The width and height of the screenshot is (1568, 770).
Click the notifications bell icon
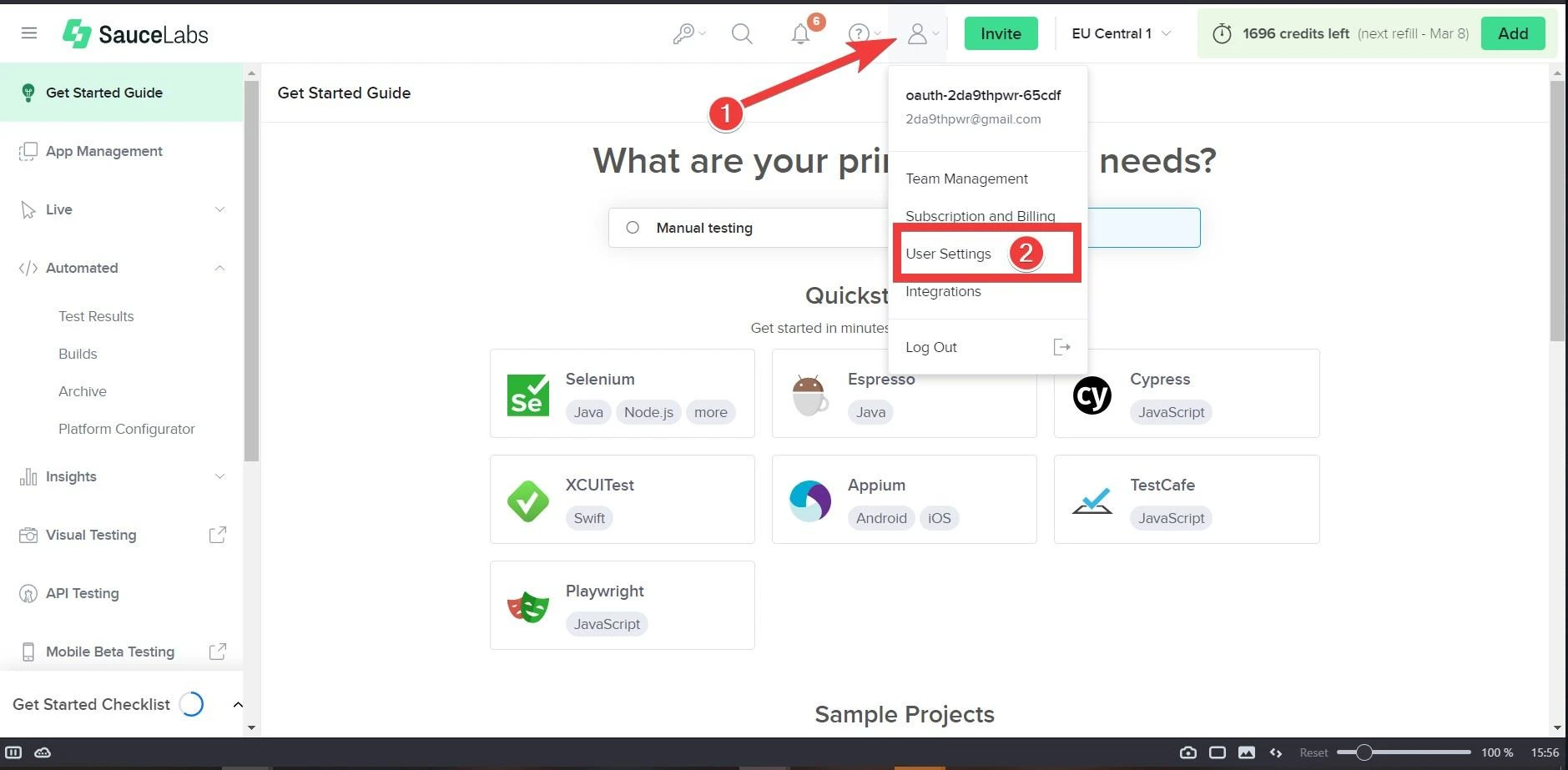point(800,34)
